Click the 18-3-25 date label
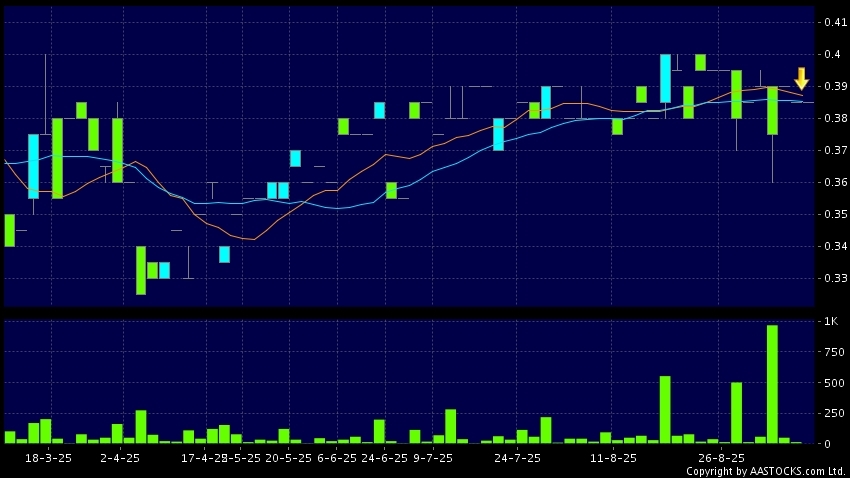Viewport: 850px width, 478px height. [48, 458]
